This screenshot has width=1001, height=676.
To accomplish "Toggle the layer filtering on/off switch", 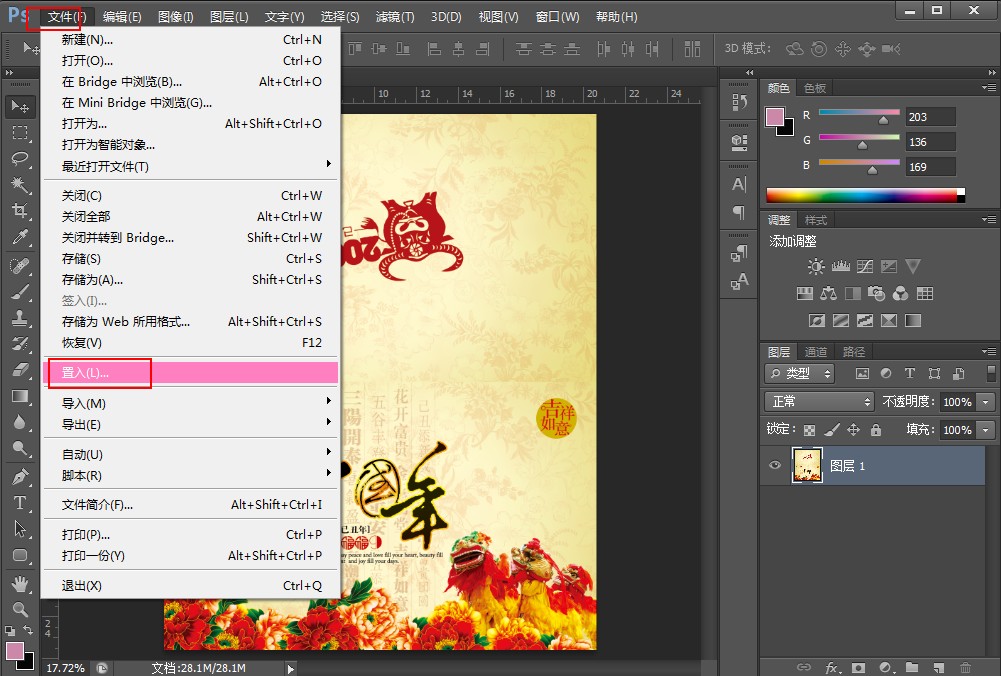I will 991,373.
